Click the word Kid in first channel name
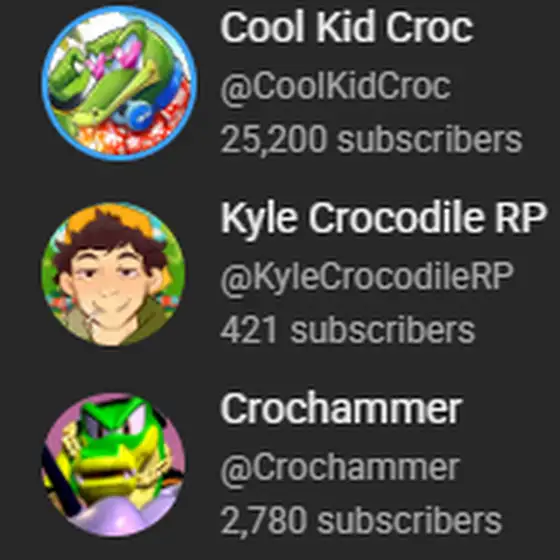Image resolution: width=560 pixels, height=560 pixels. [x=345, y=27]
